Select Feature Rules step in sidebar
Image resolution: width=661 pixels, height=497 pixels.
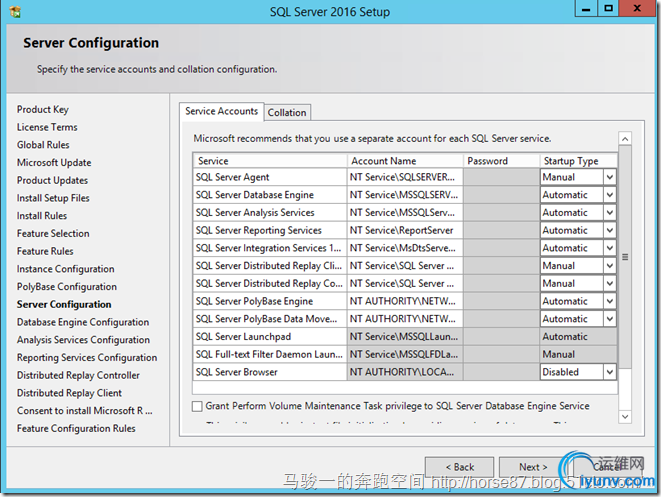tap(45, 251)
